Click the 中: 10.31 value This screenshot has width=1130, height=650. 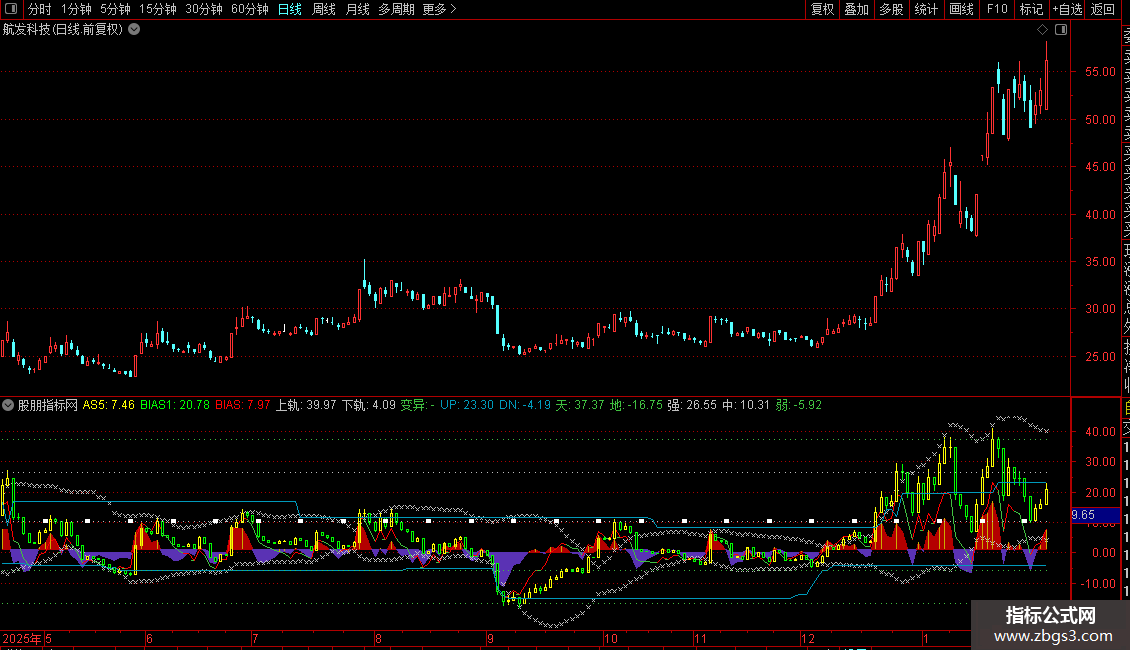coord(746,405)
